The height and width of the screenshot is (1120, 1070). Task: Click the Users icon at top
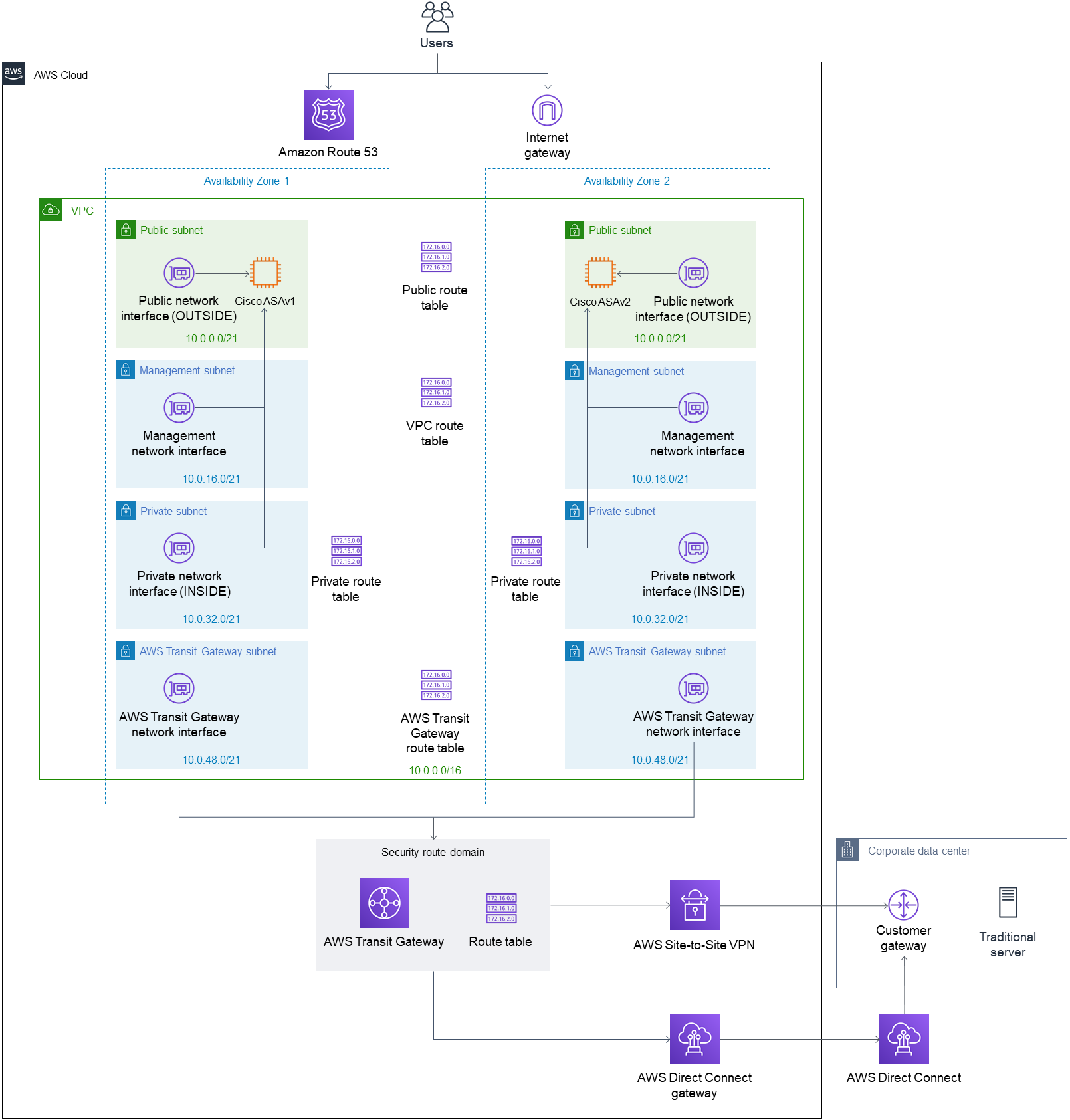[437, 17]
